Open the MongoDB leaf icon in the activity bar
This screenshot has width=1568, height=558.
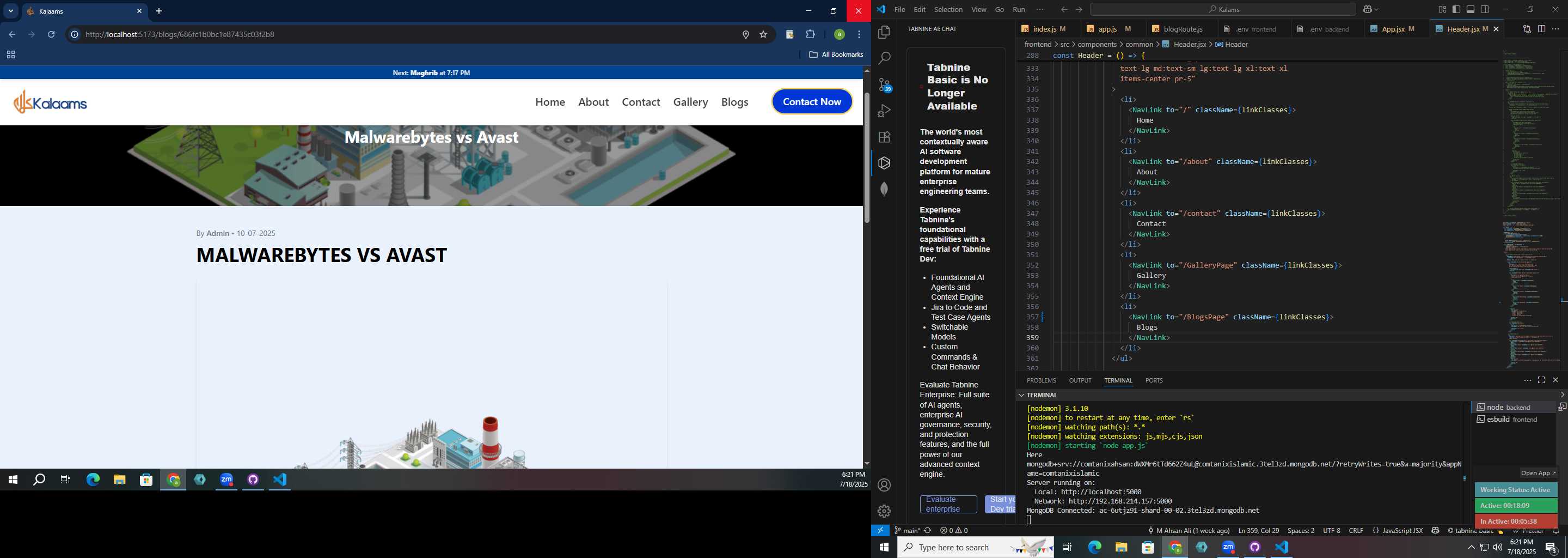884,189
